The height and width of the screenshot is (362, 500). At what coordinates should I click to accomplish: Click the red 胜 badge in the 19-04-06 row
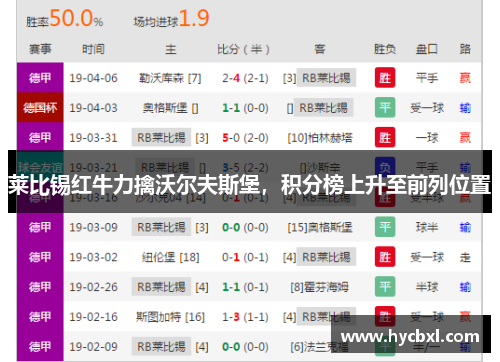point(385,78)
